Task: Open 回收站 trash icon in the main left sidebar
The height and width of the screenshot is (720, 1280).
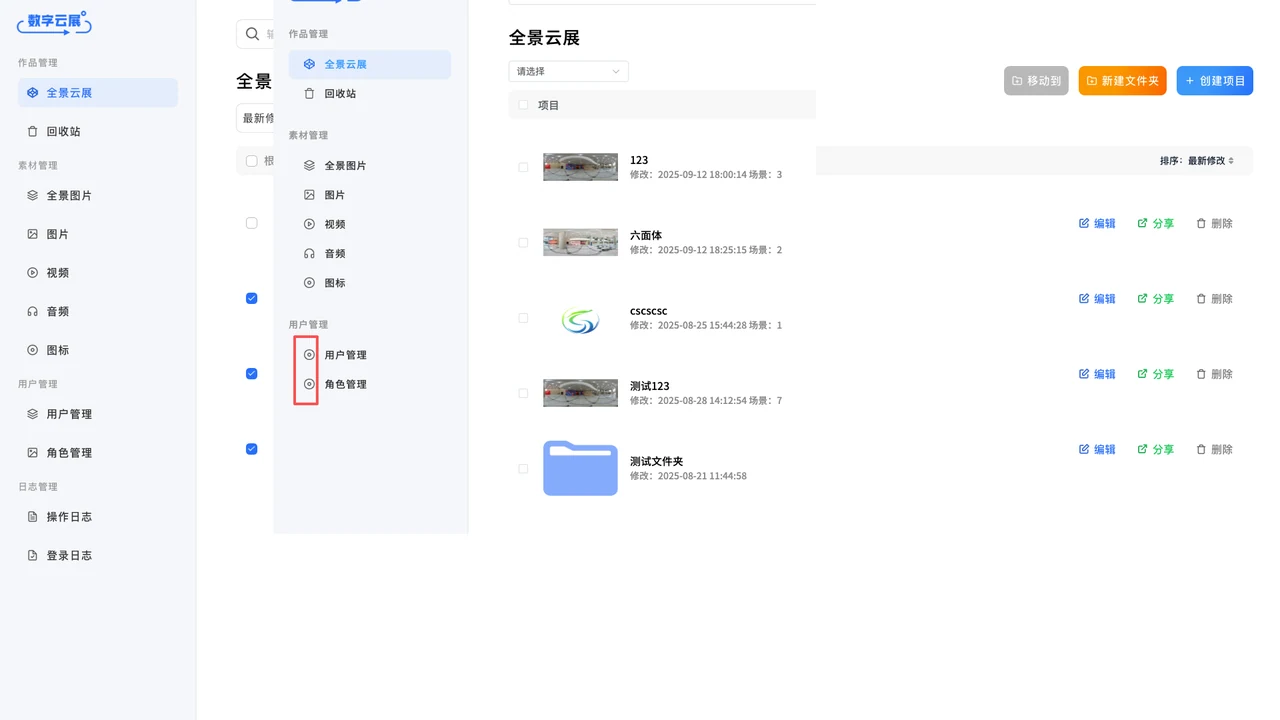Action: click(32, 131)
